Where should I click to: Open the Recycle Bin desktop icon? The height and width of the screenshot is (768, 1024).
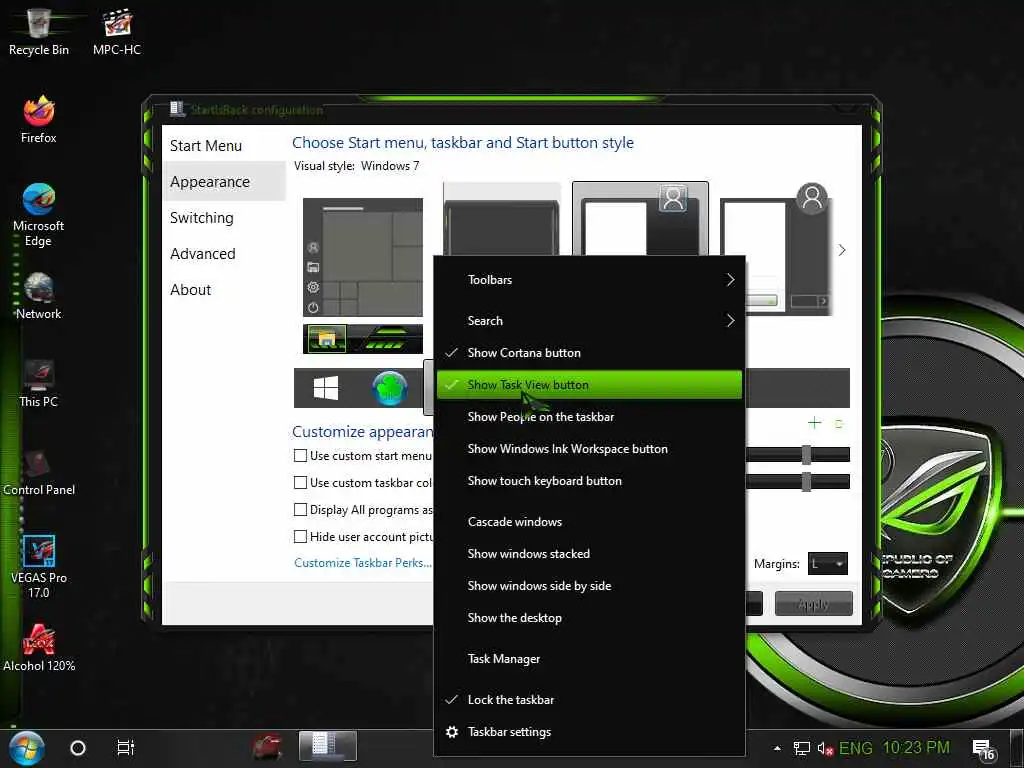[x=39, y=31]
